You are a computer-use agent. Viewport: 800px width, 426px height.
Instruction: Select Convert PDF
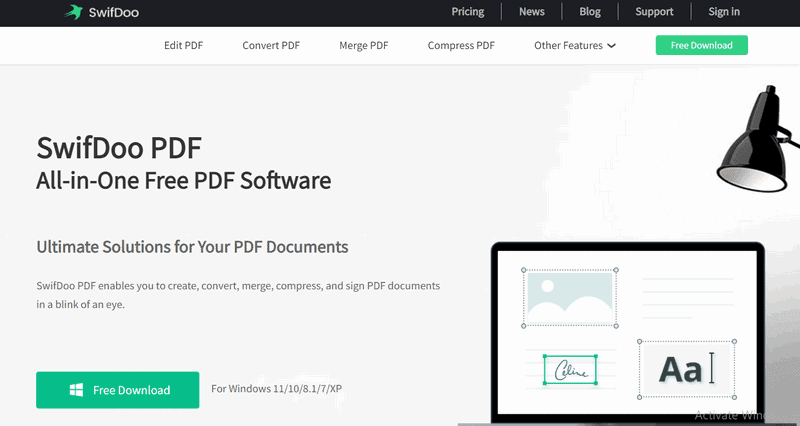coord(271,45)
